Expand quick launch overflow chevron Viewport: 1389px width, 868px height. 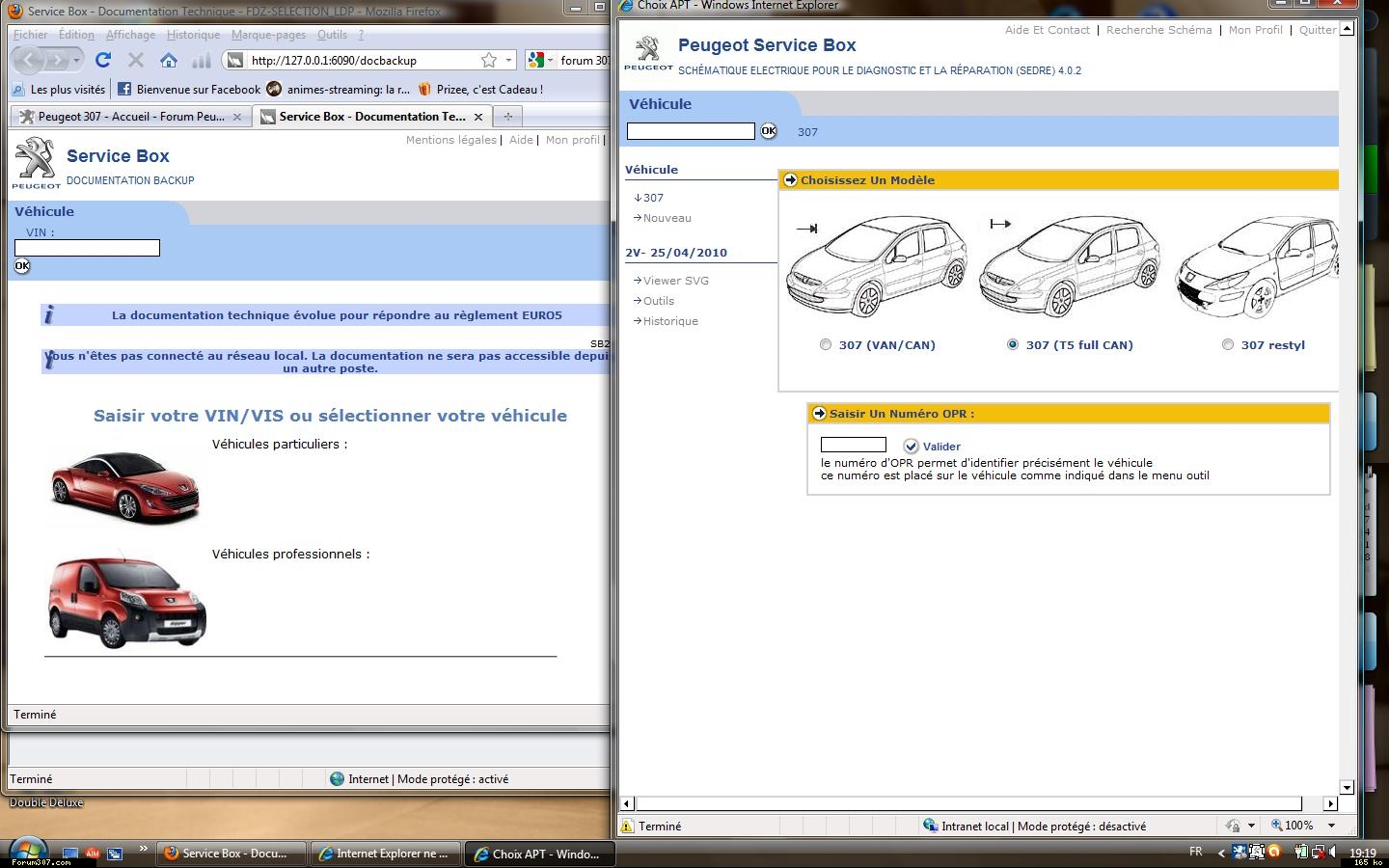pos(144,849)
